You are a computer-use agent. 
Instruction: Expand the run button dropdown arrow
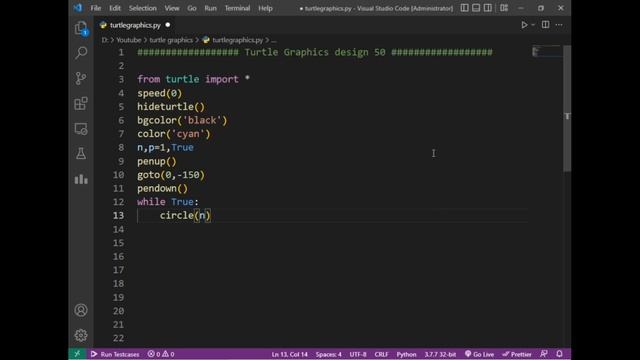click(x=533, y=25)
